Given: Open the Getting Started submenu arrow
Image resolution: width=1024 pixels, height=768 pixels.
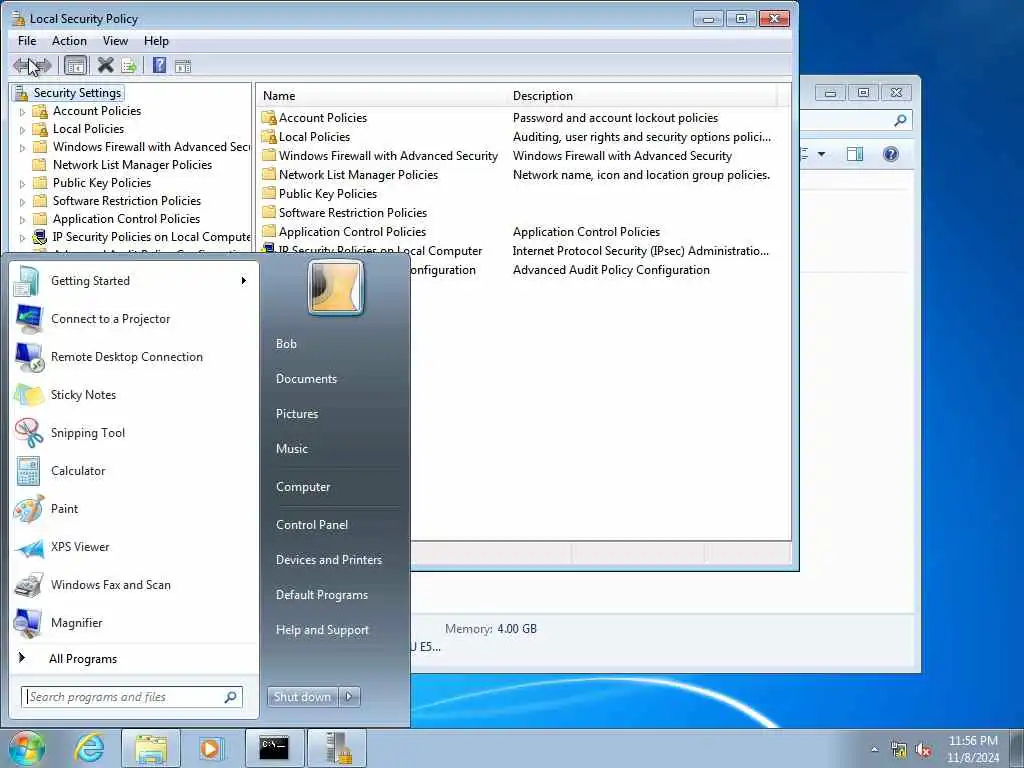Looking at the screenshot, I should click(243, 281).
